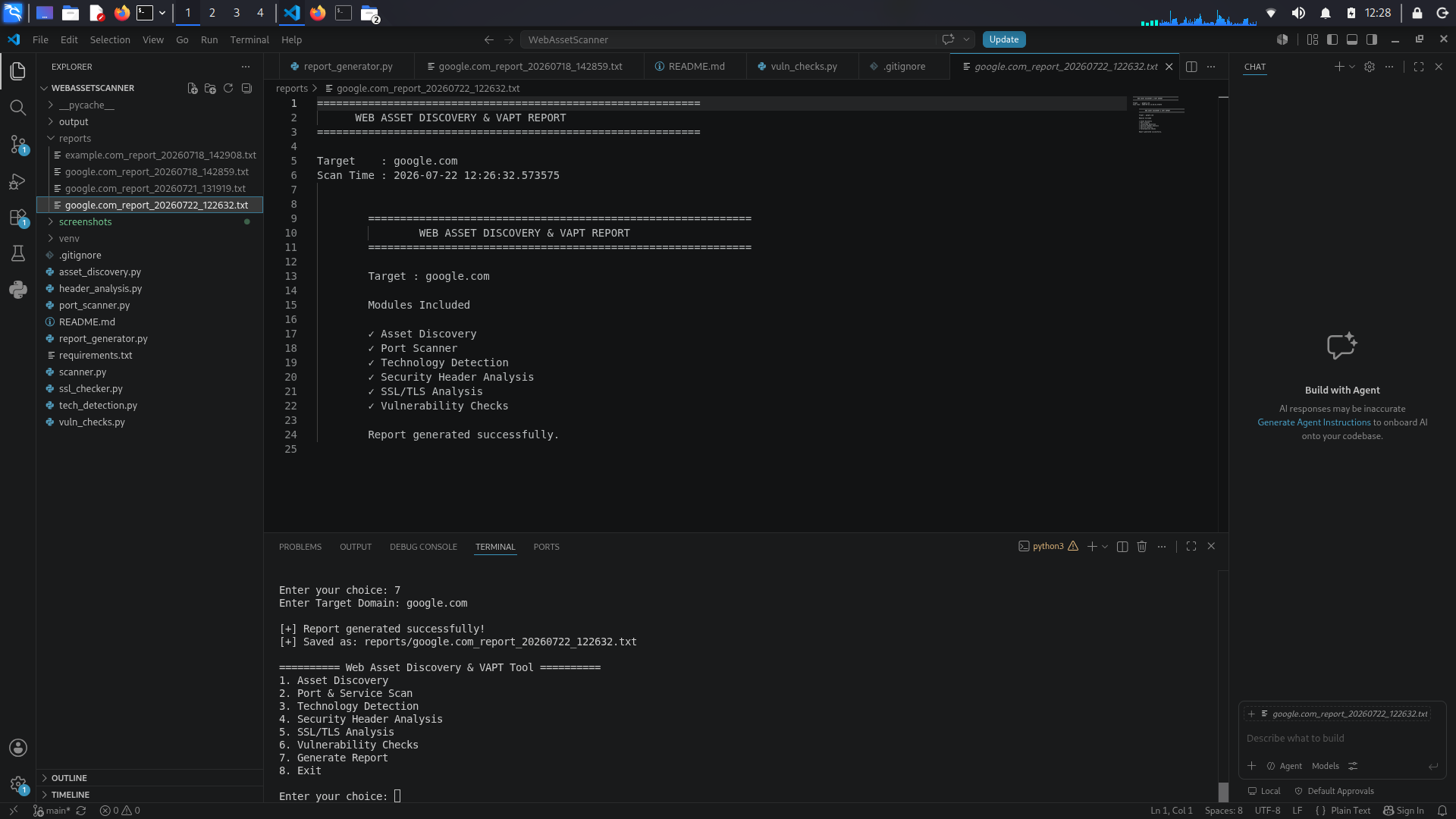Open the Testing flask view

[18, 253]
